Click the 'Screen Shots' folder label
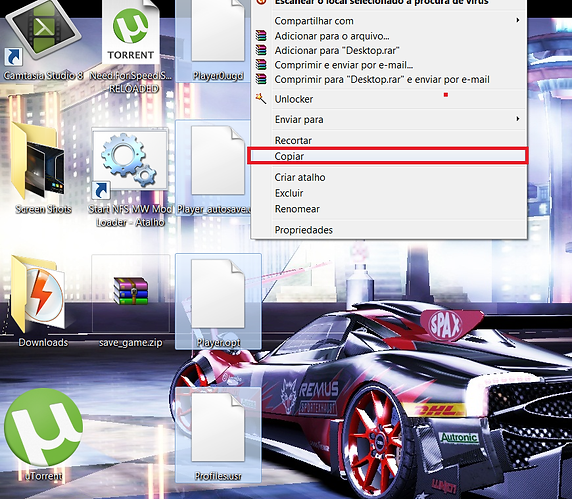 coord(43,209)
